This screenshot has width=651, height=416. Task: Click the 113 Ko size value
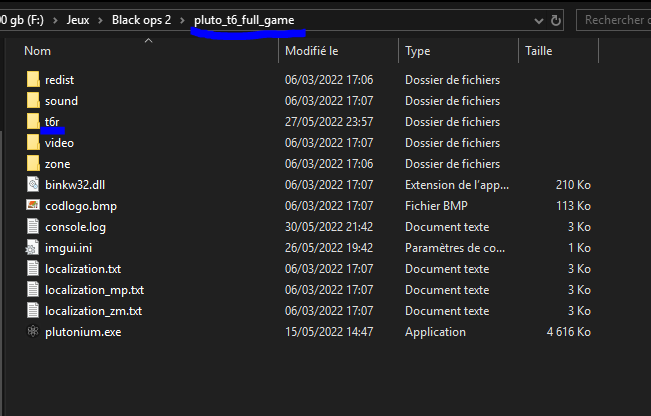click(573, 206)
